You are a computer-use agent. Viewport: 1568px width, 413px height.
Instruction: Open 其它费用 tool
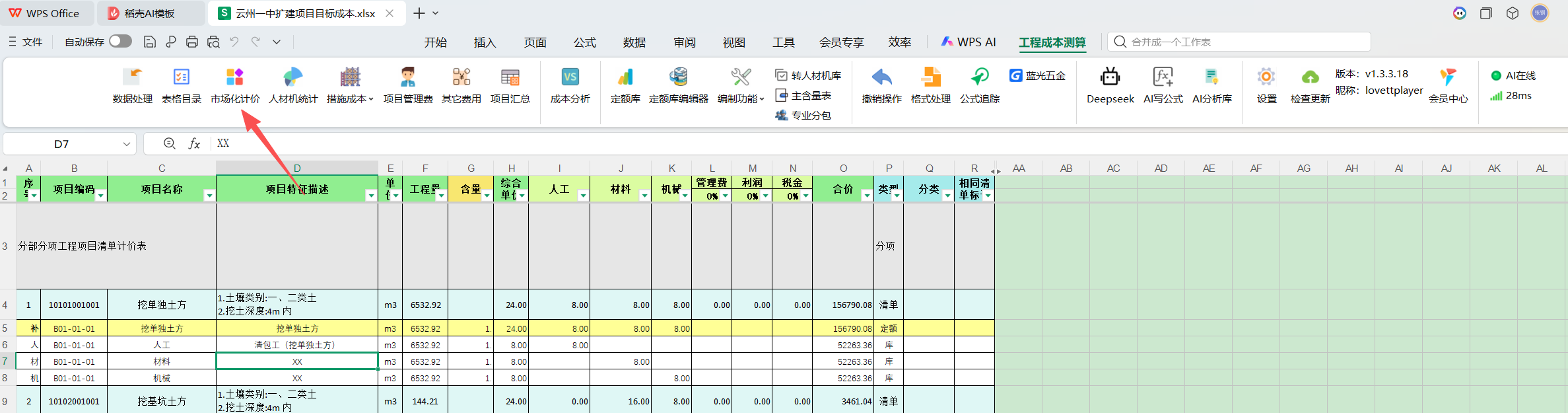coord(461,85)
